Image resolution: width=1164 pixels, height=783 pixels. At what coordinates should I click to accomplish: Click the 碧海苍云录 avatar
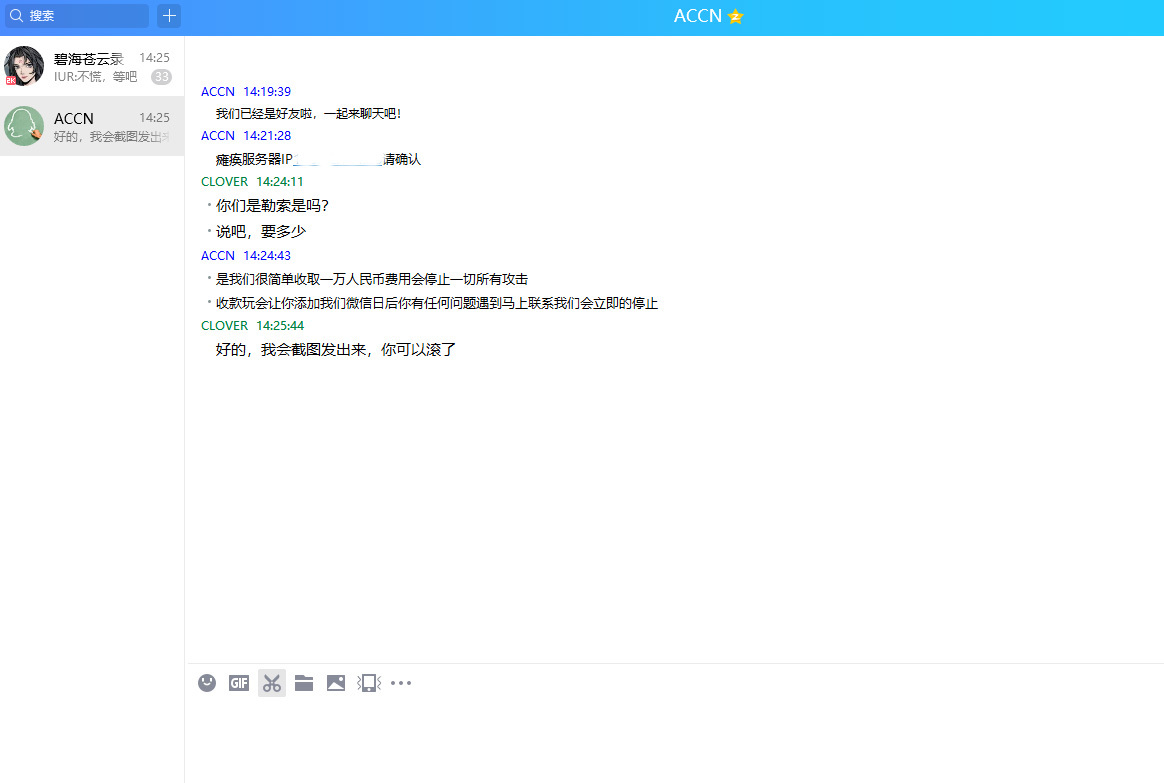click(24, 66)
